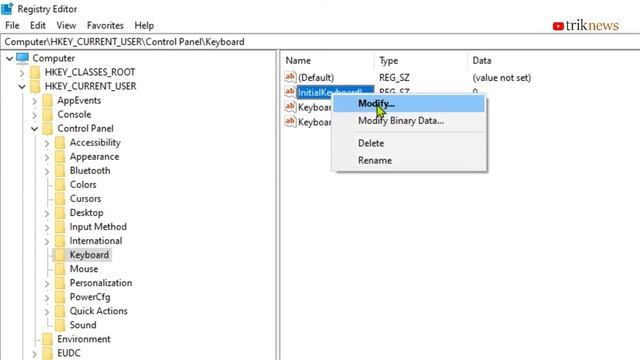
Task: Click the Mouse folder icon
Action: 60,269
